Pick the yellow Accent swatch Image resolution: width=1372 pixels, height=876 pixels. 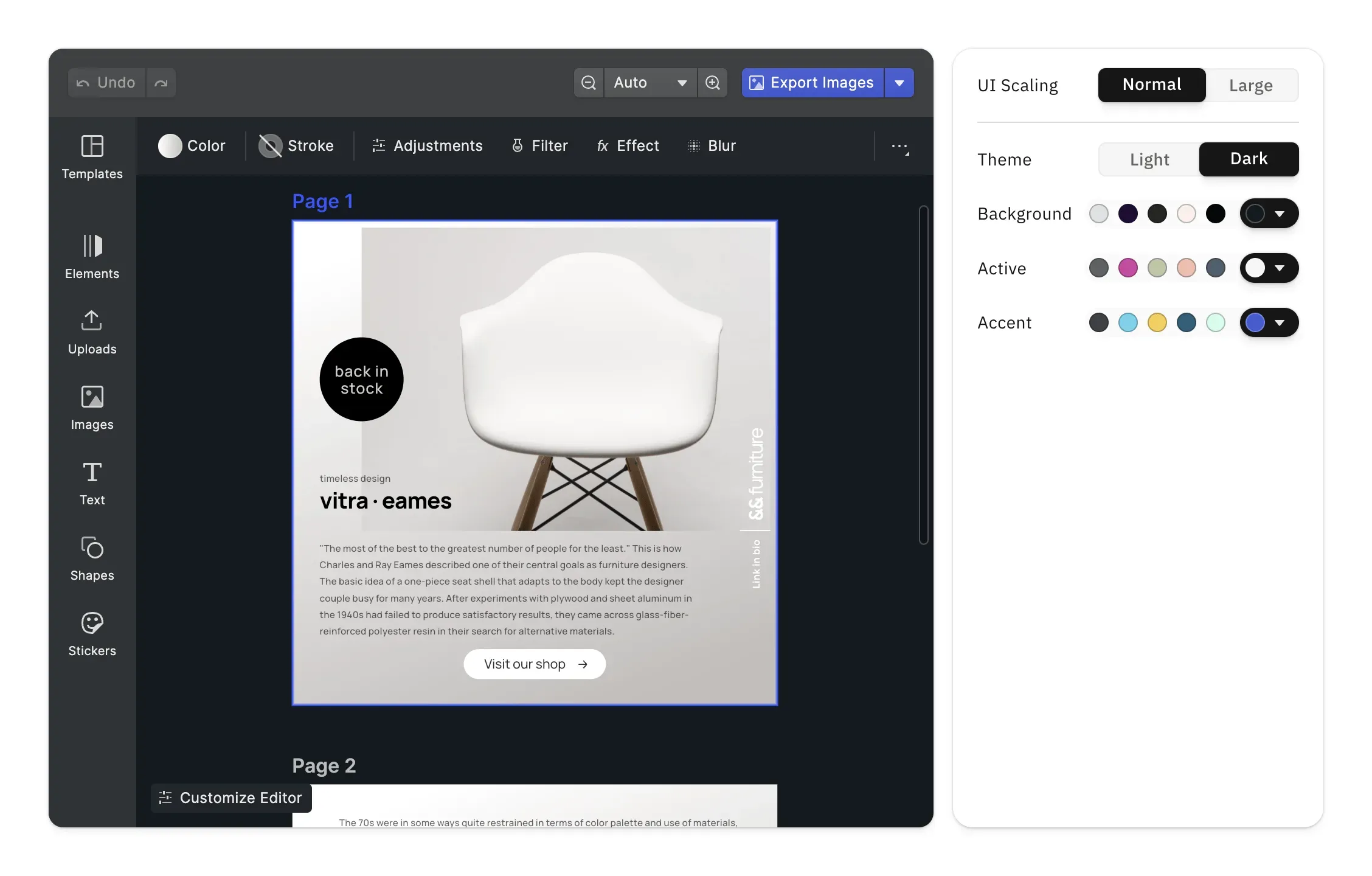(1157, 322)
